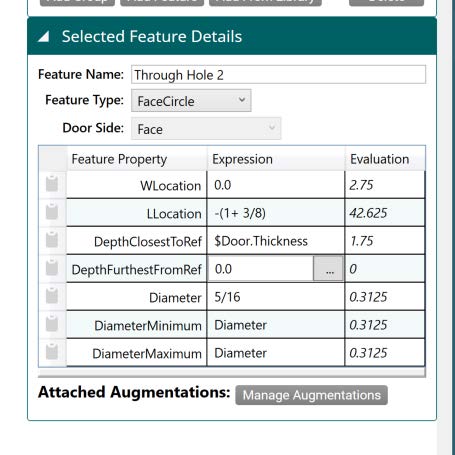Click the lock icon in the WLocation row
455x455 pixels.
[52, 183]
